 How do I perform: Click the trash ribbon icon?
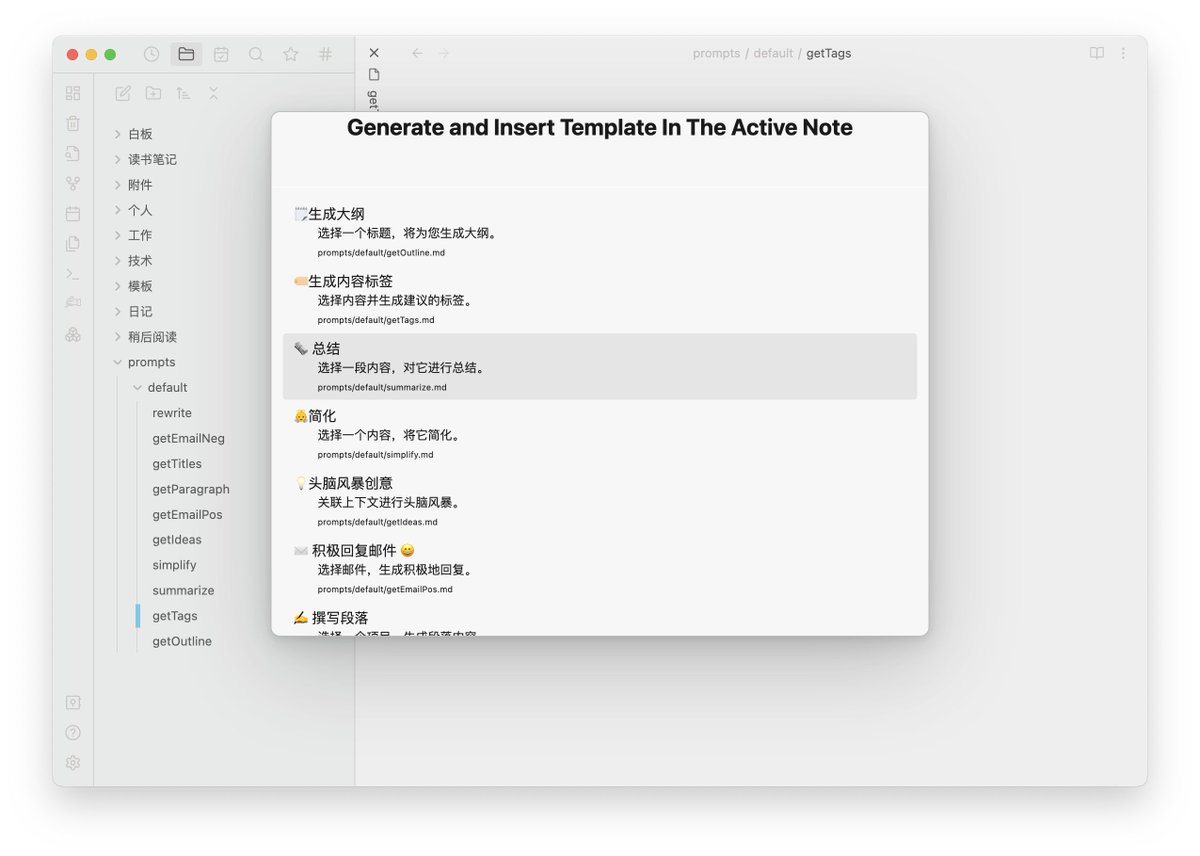click(73, 123)
